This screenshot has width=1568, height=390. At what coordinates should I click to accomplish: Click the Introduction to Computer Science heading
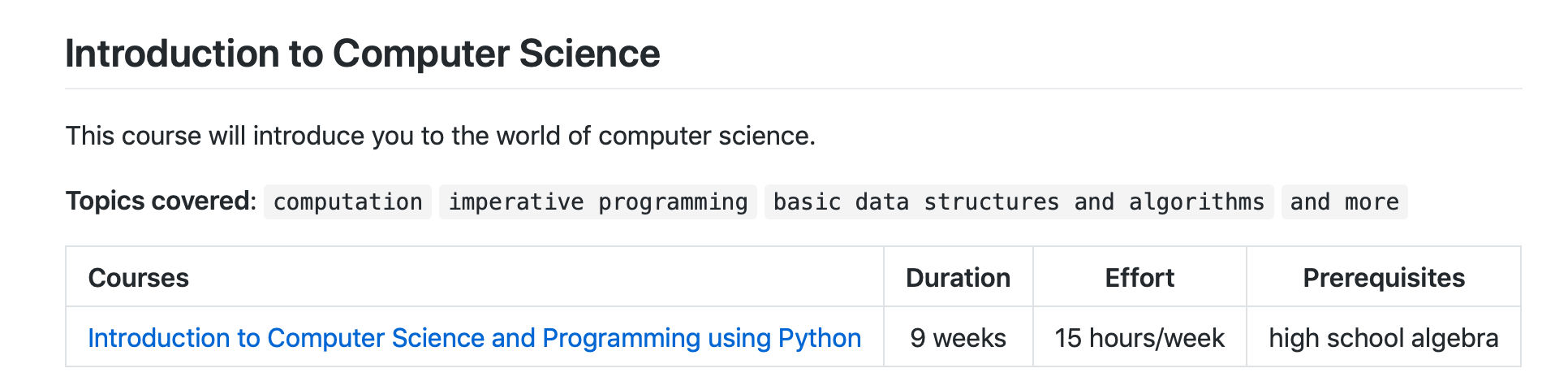pos(363,54)
